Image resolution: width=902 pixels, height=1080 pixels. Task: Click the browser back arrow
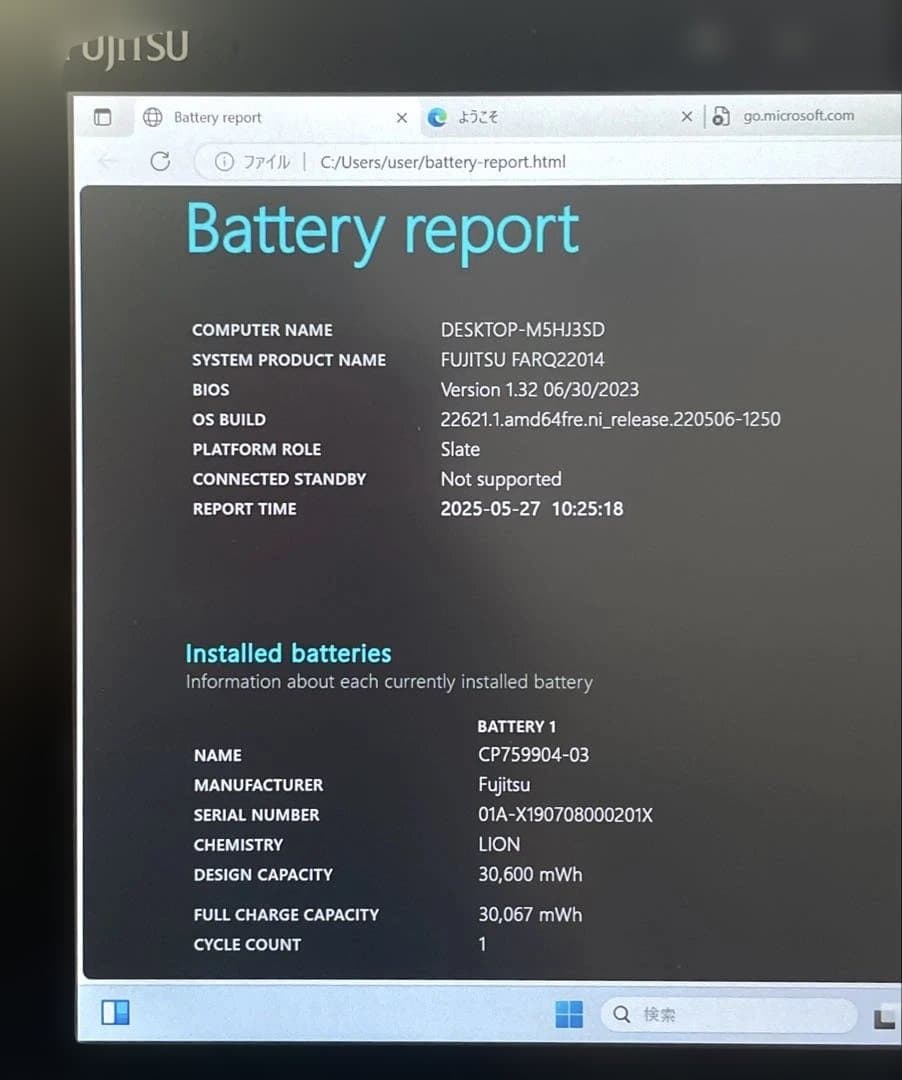[x=108, y=161]
